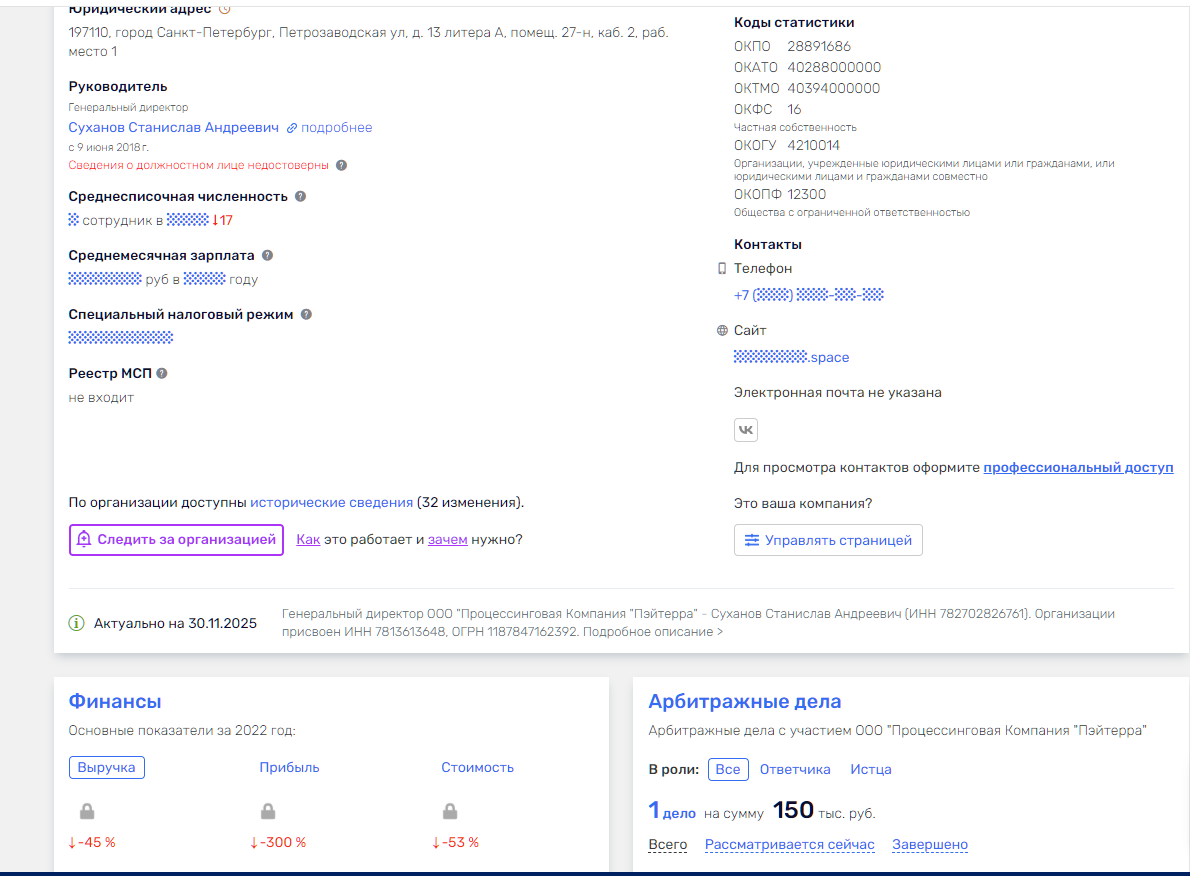Select the Ответчика role filter
This screenshot has width=1190, height=876.
[x=795, y=770]
